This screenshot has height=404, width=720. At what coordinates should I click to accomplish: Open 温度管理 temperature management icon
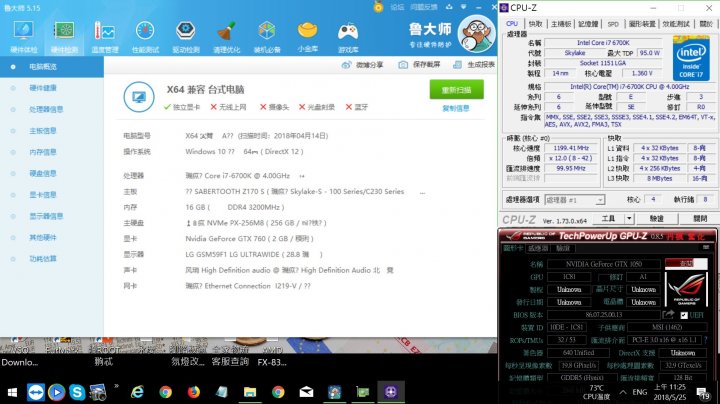105,37
